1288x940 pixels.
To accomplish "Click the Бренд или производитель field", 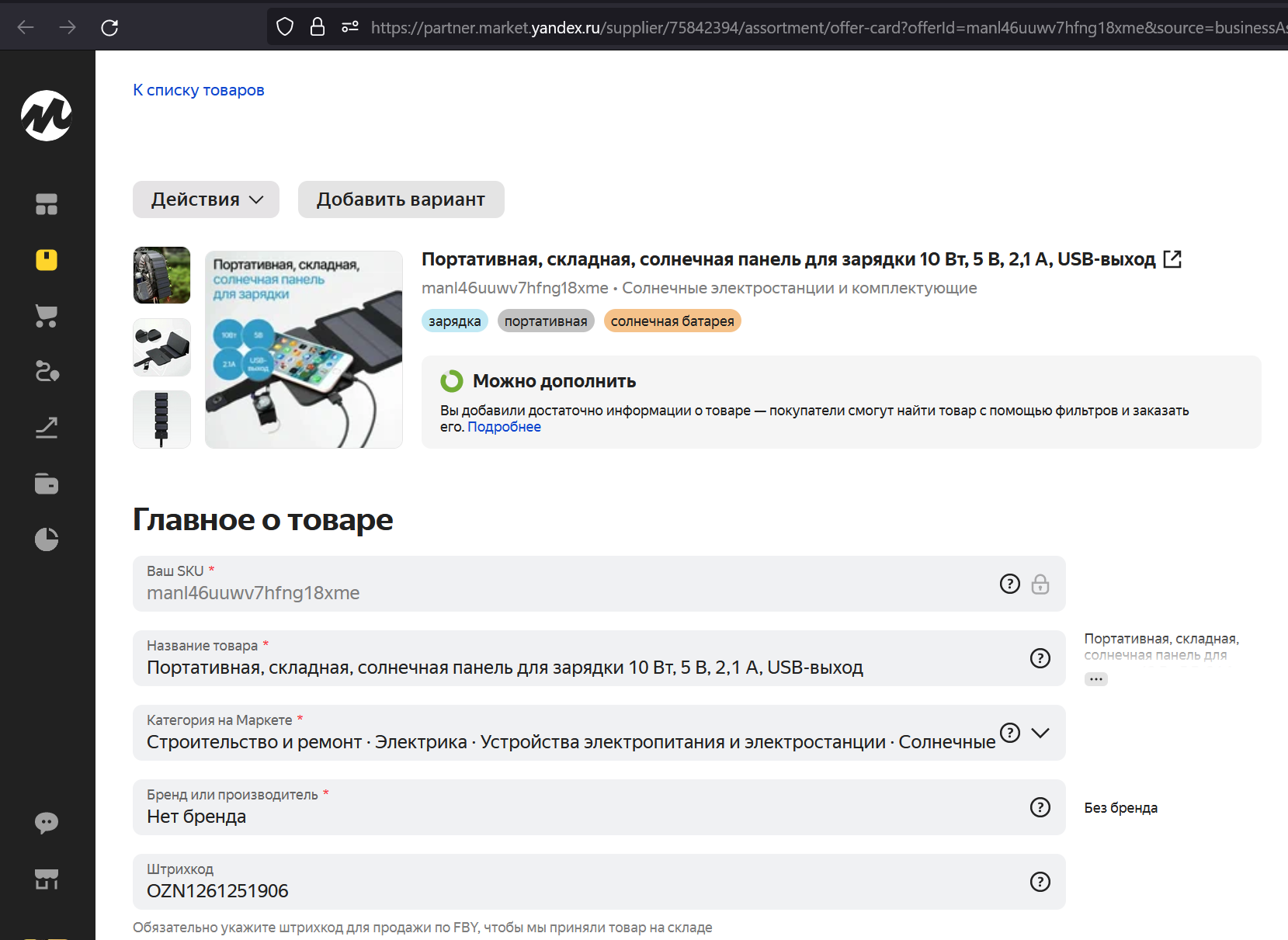I will pos(575,816).
